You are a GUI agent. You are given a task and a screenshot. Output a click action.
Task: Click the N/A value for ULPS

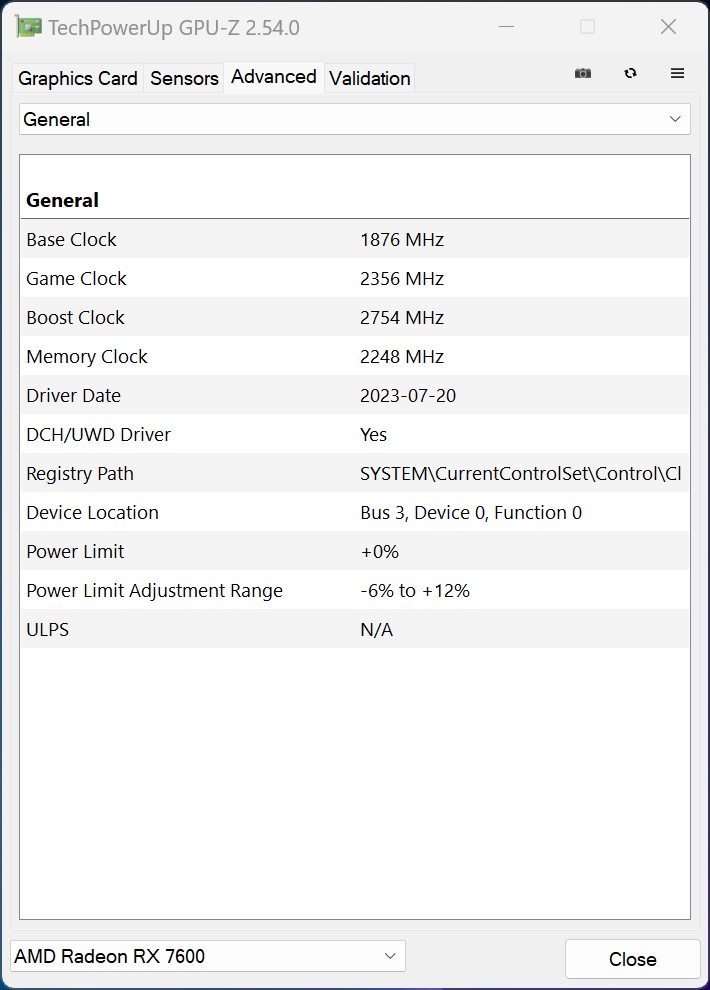377,629
